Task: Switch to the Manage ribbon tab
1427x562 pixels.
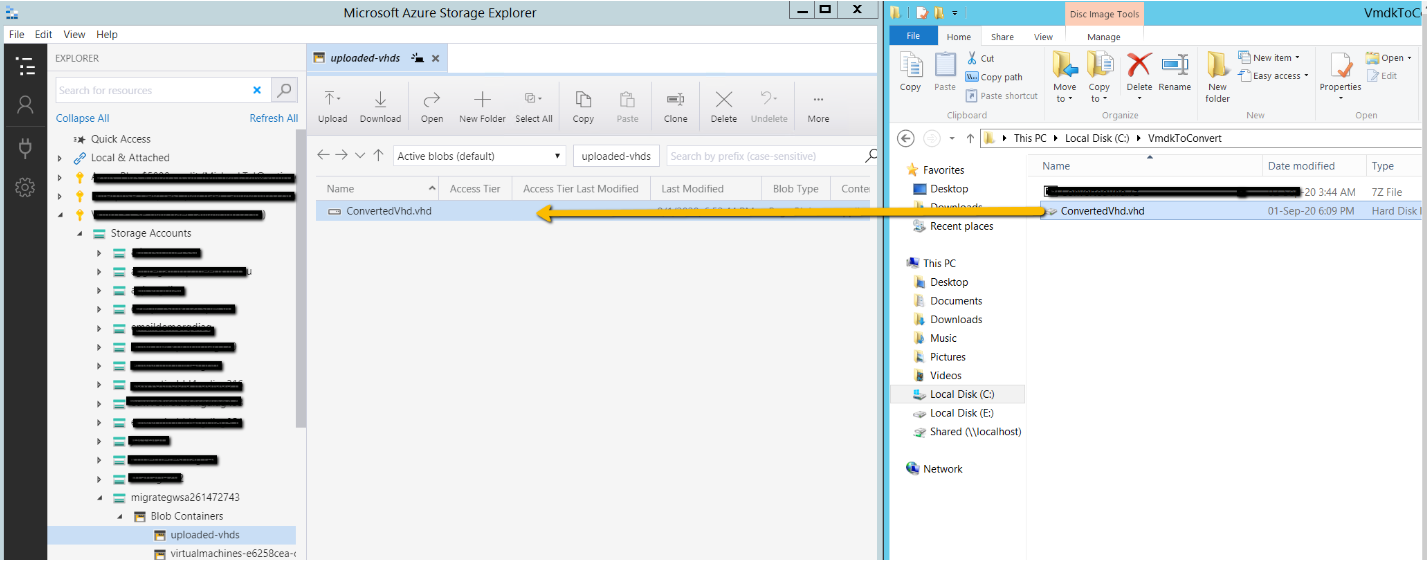Action: (x=1104, y=37)
